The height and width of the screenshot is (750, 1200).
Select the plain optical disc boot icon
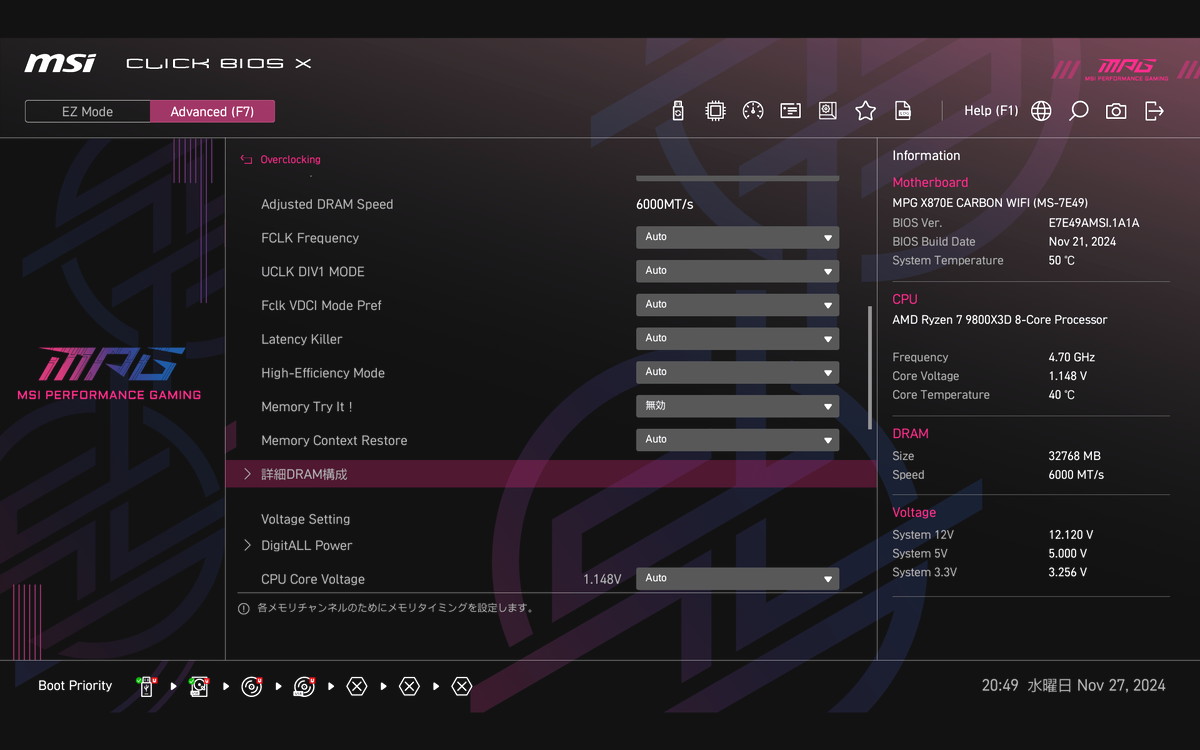pos(251,686)
